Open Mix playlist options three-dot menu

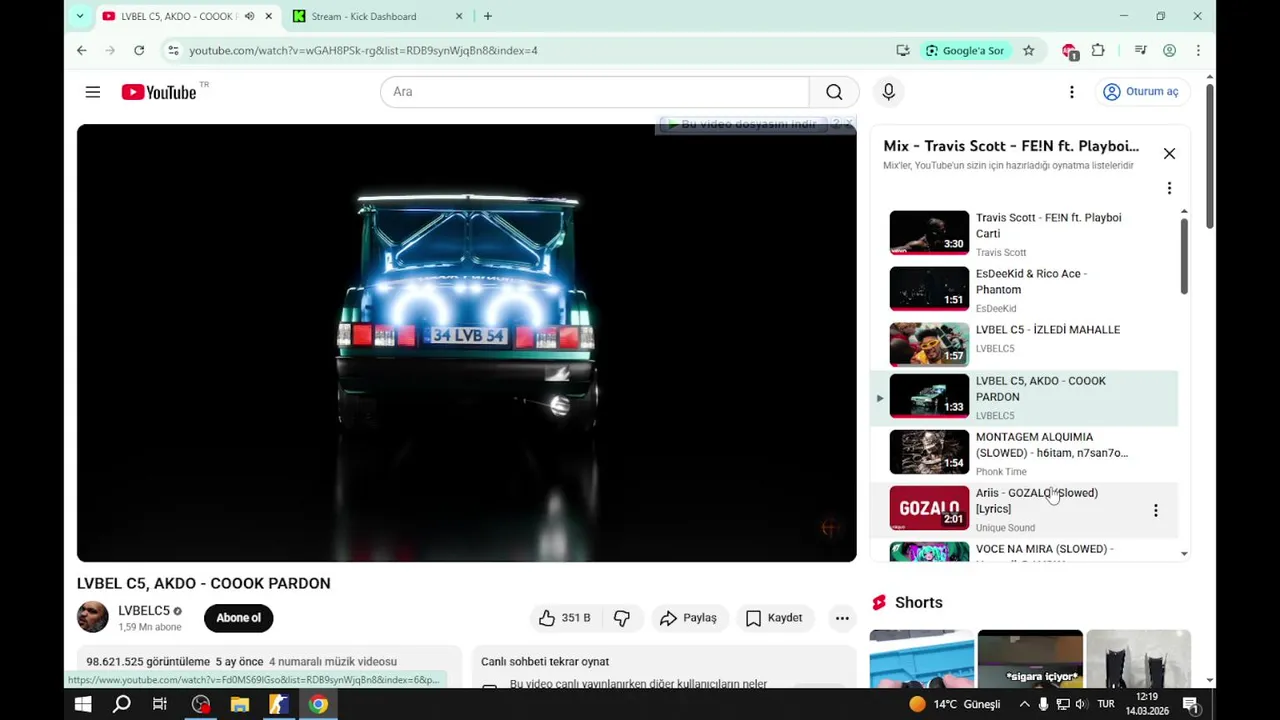point(1169,188)
